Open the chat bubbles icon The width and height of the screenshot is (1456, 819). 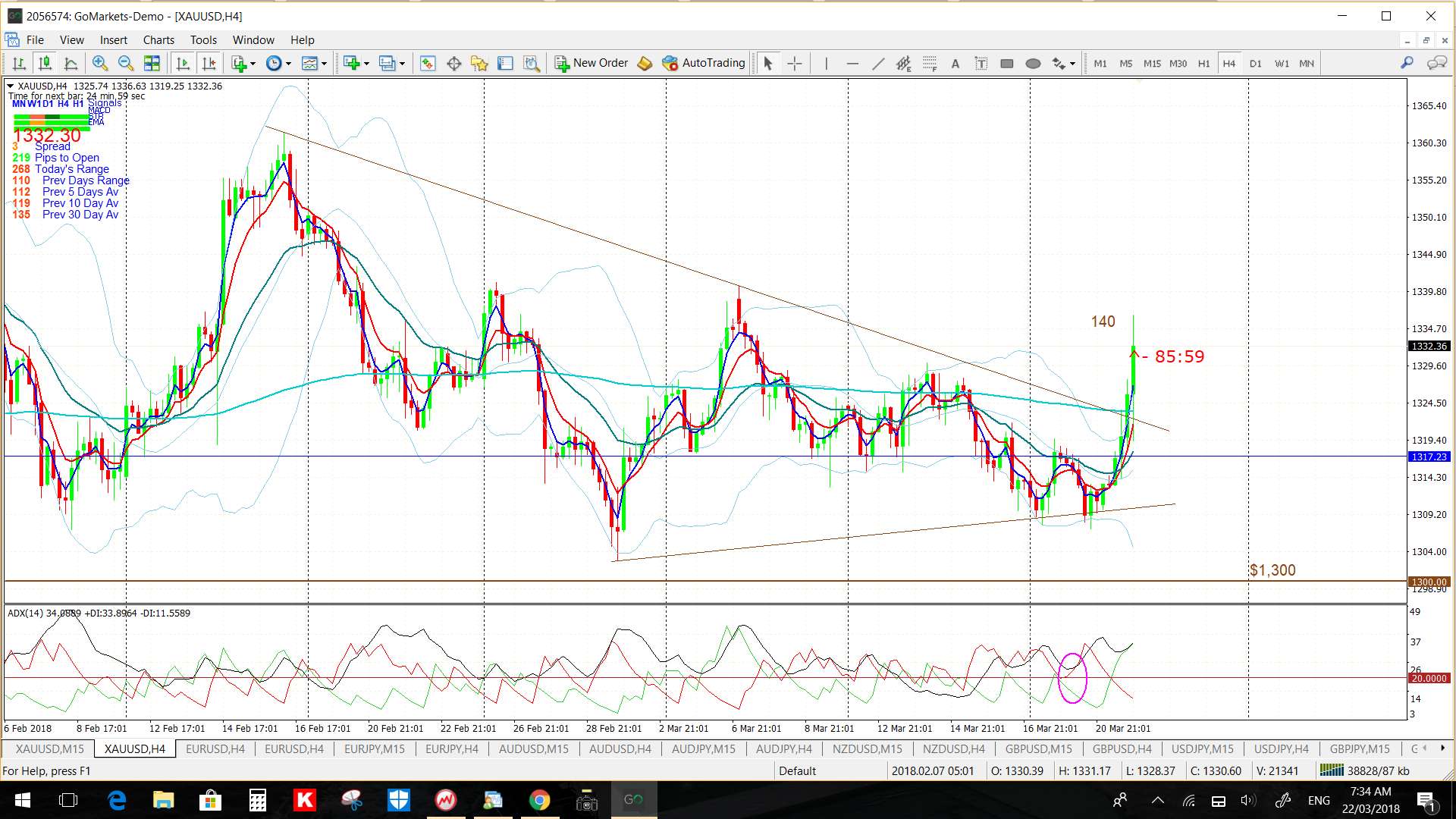1436,63
